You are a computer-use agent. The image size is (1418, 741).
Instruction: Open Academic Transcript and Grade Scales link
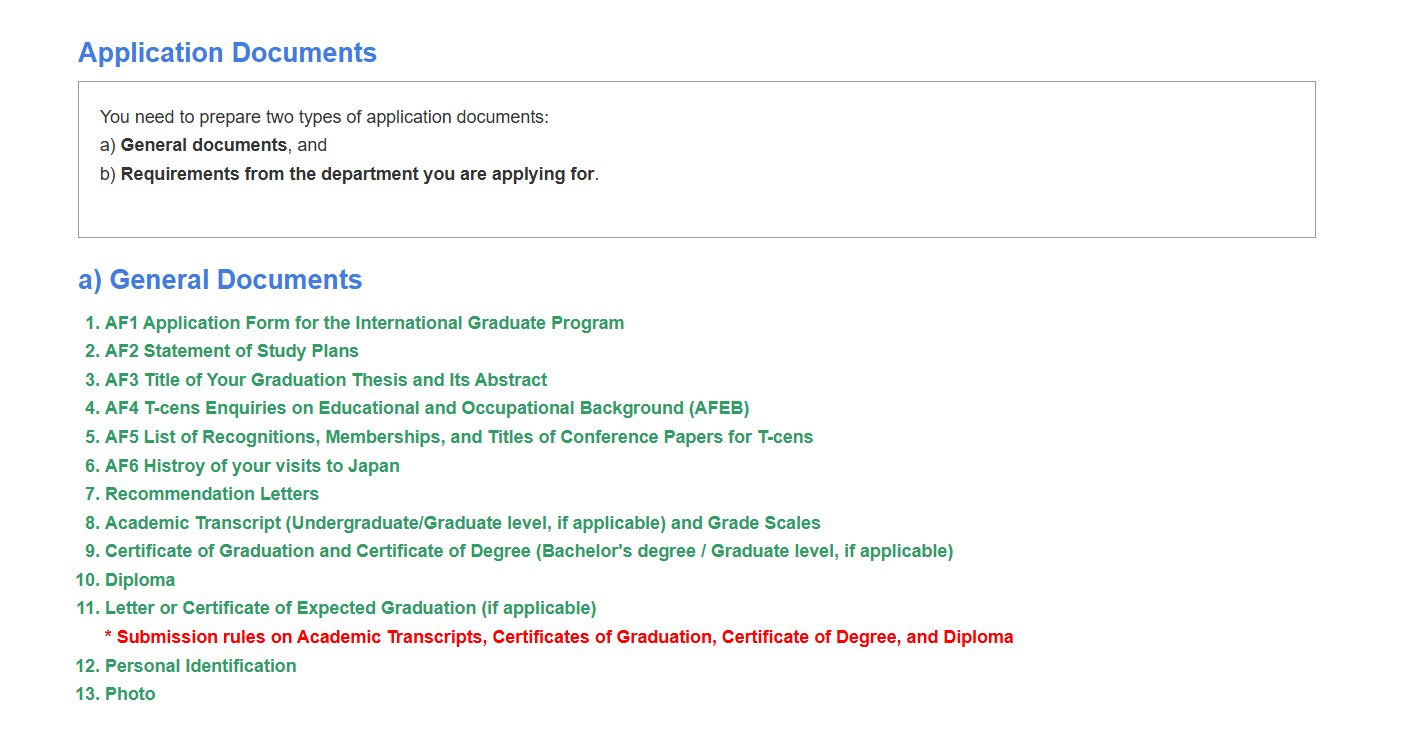click(462, 523)
